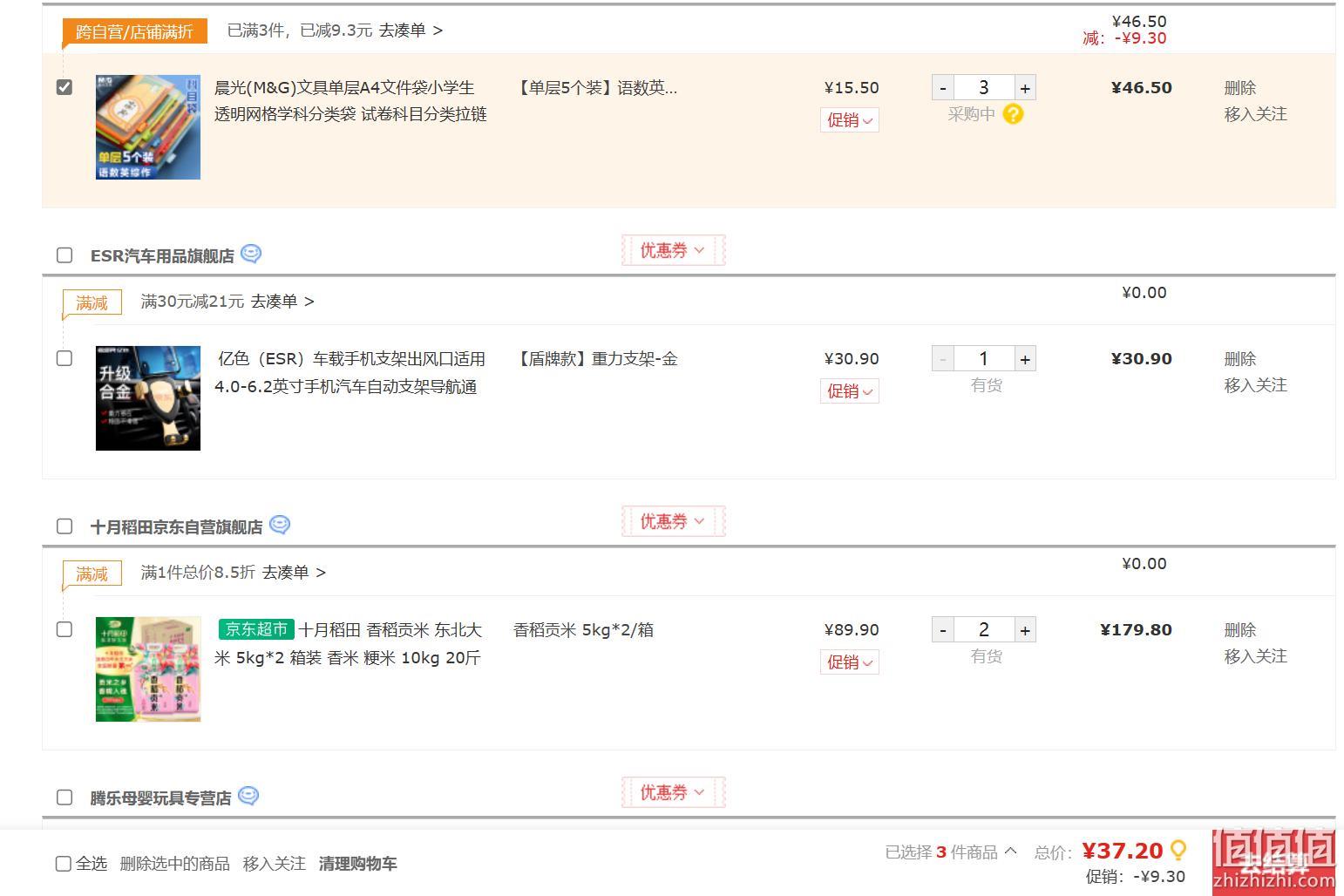Tick the 全选 select-all checkbox
Image resolution: width=1344 pixels, height=896 pixels.
[64, 864]
